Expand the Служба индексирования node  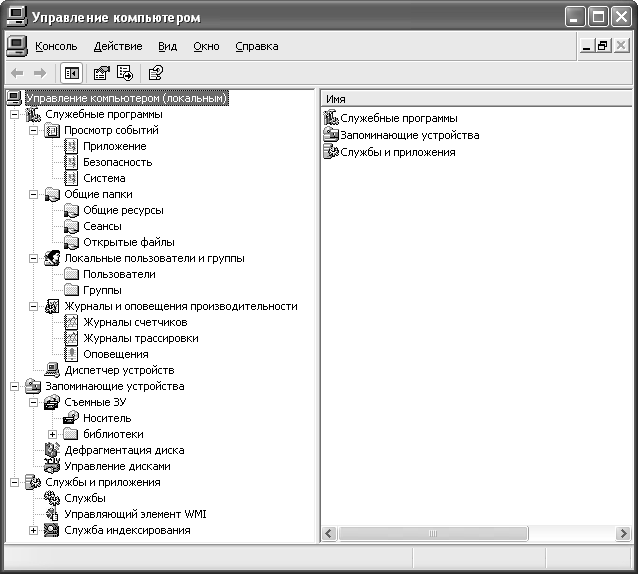click(x=33, y=530)
